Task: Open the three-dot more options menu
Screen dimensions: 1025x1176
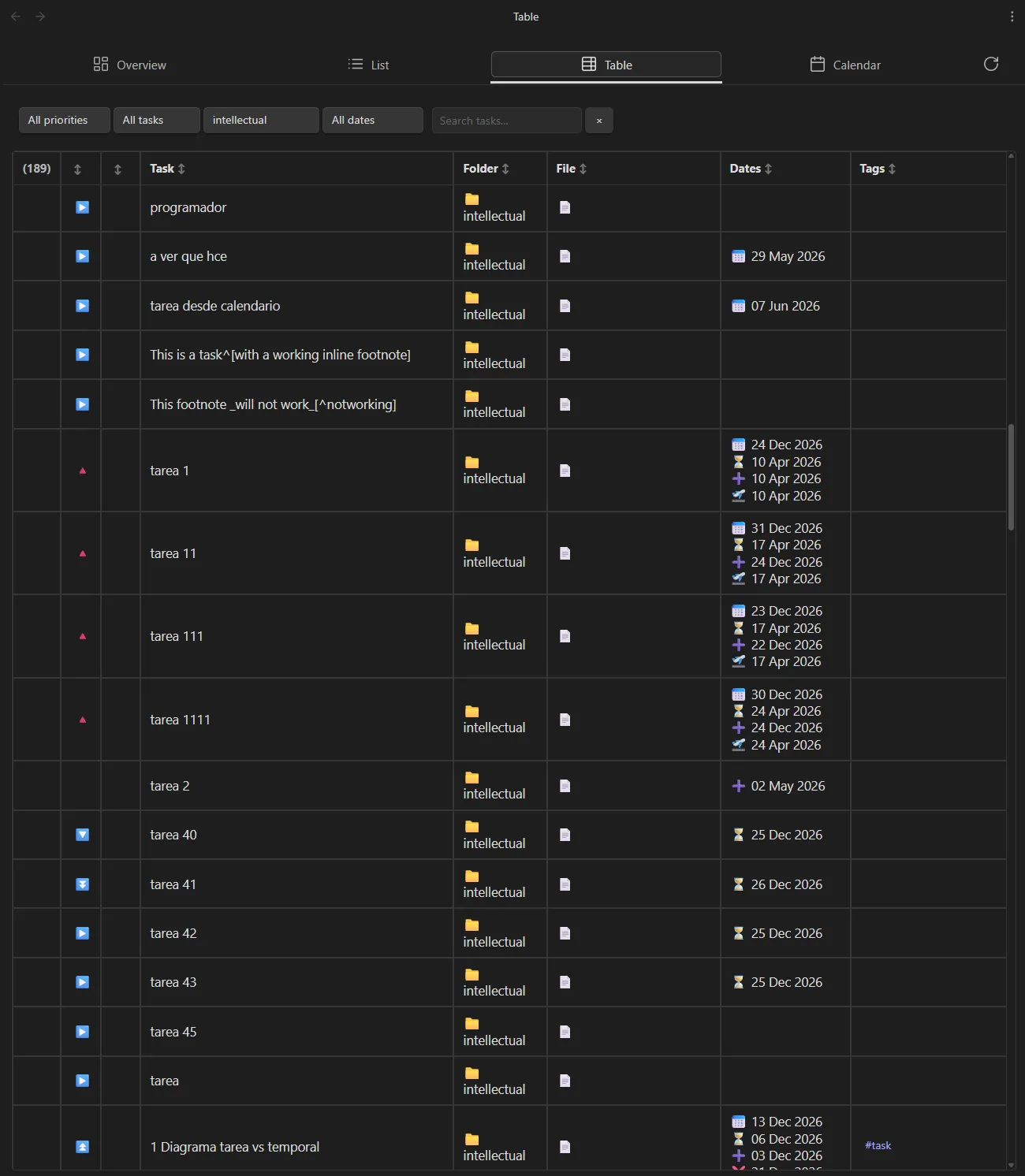Action: (x=1012, y=17)
